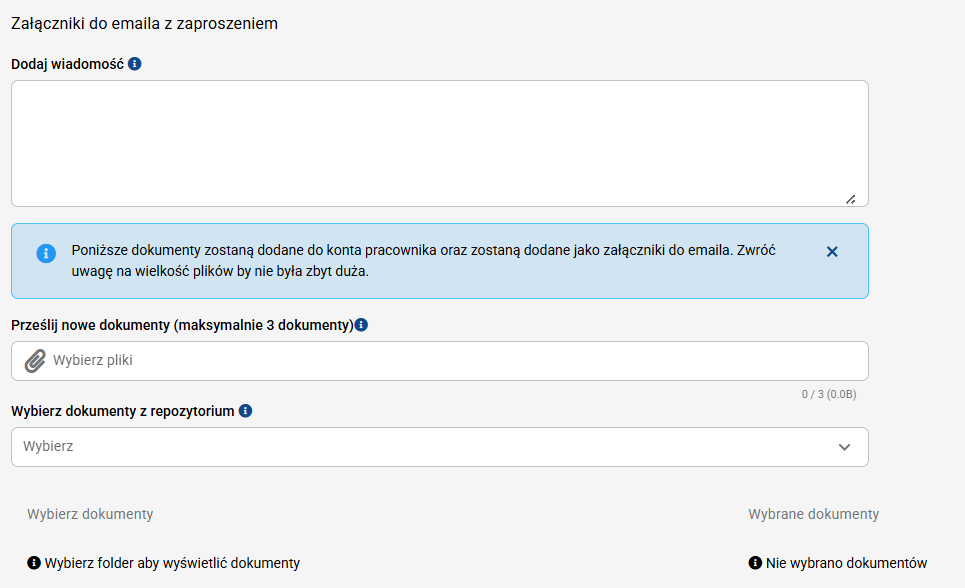Click the message text area resize handle
Image resolution: width=965 pixels, height=588 pixels.
click(850, 199)
